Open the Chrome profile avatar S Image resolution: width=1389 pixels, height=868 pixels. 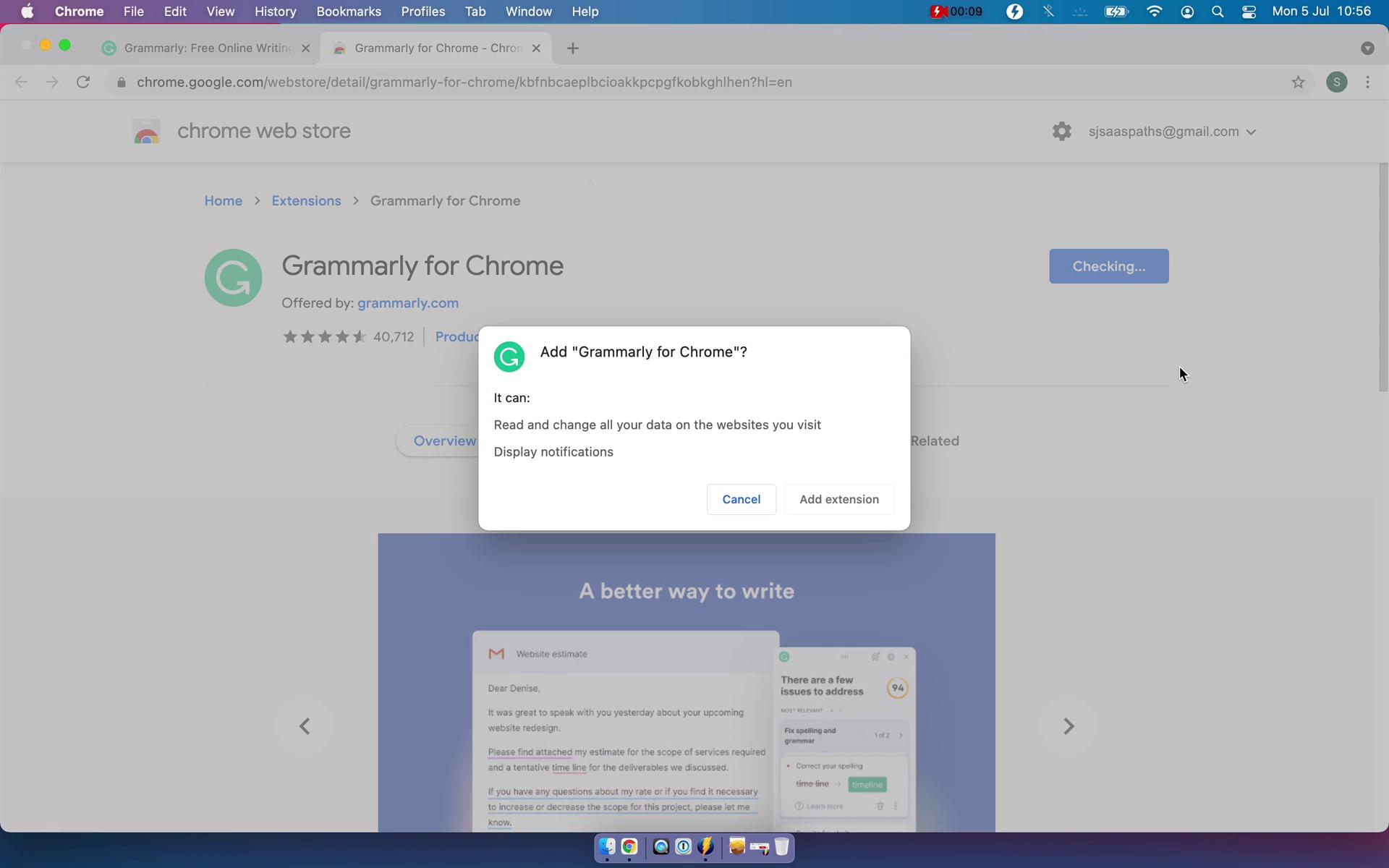click(x=1336, y=82)
